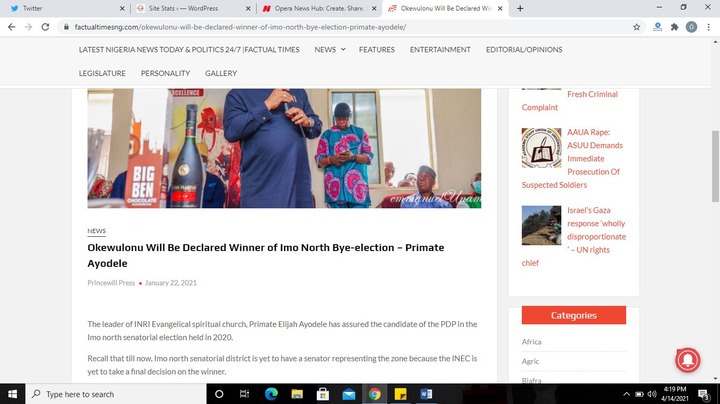The width and height of the screenshot is (720, 404).
Task: Bookmark this page with the star icon
Action: tap(636, 27)
